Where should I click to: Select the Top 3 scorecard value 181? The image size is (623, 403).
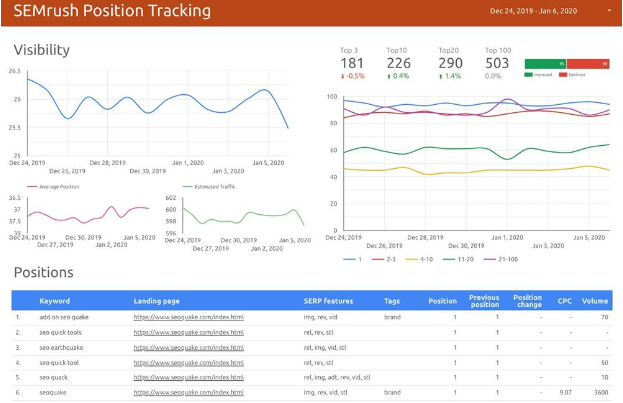352,64
